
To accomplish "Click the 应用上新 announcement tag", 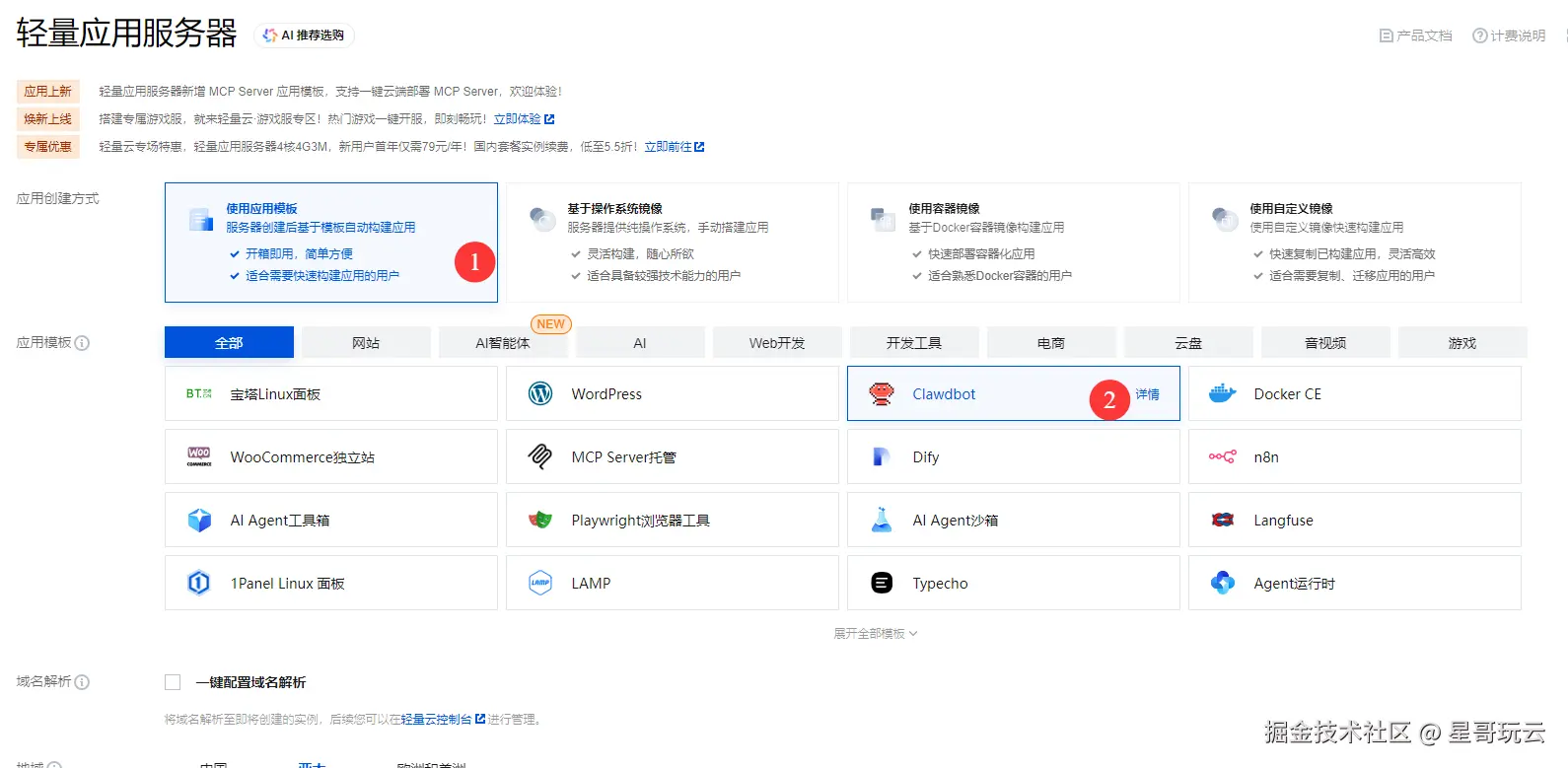I will (x=48, y=92).
